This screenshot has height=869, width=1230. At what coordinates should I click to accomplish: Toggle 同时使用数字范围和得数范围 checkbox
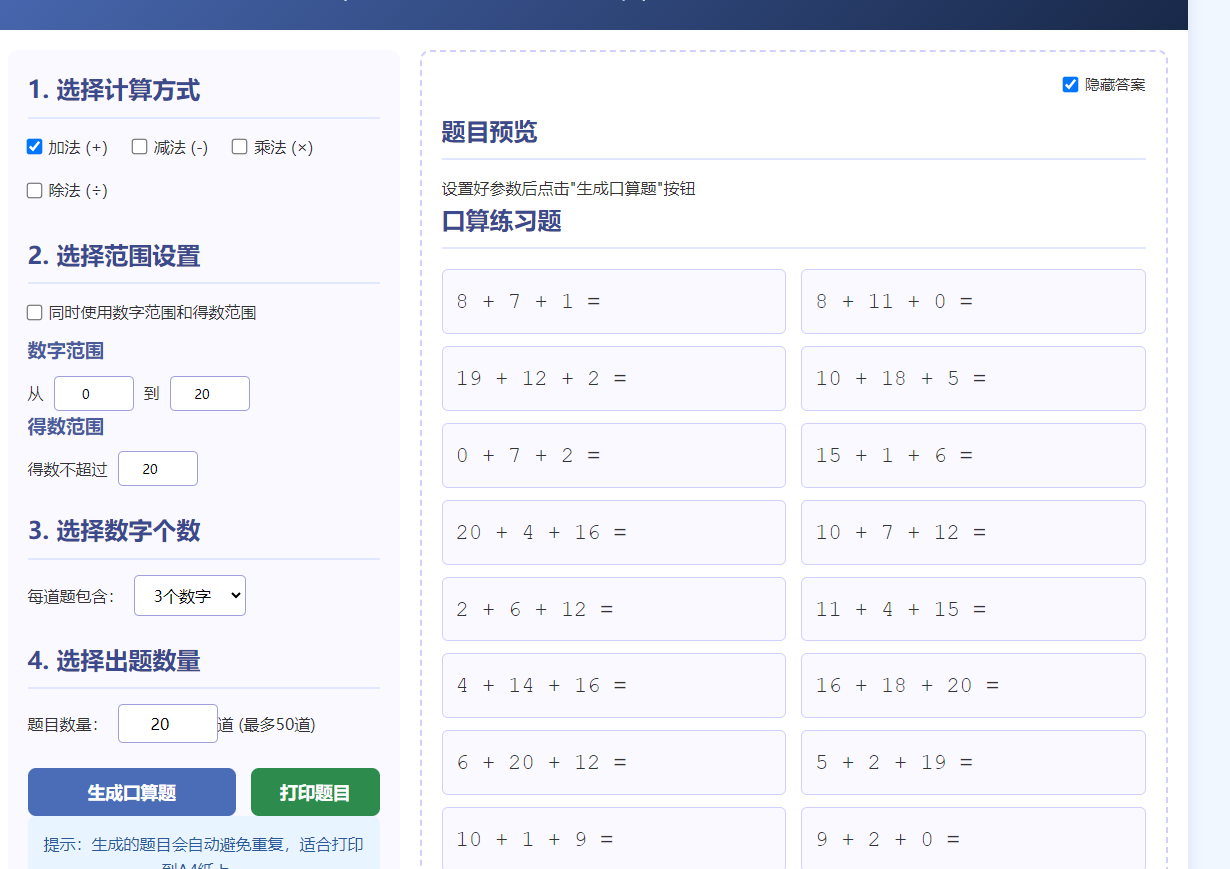point(35,313)
